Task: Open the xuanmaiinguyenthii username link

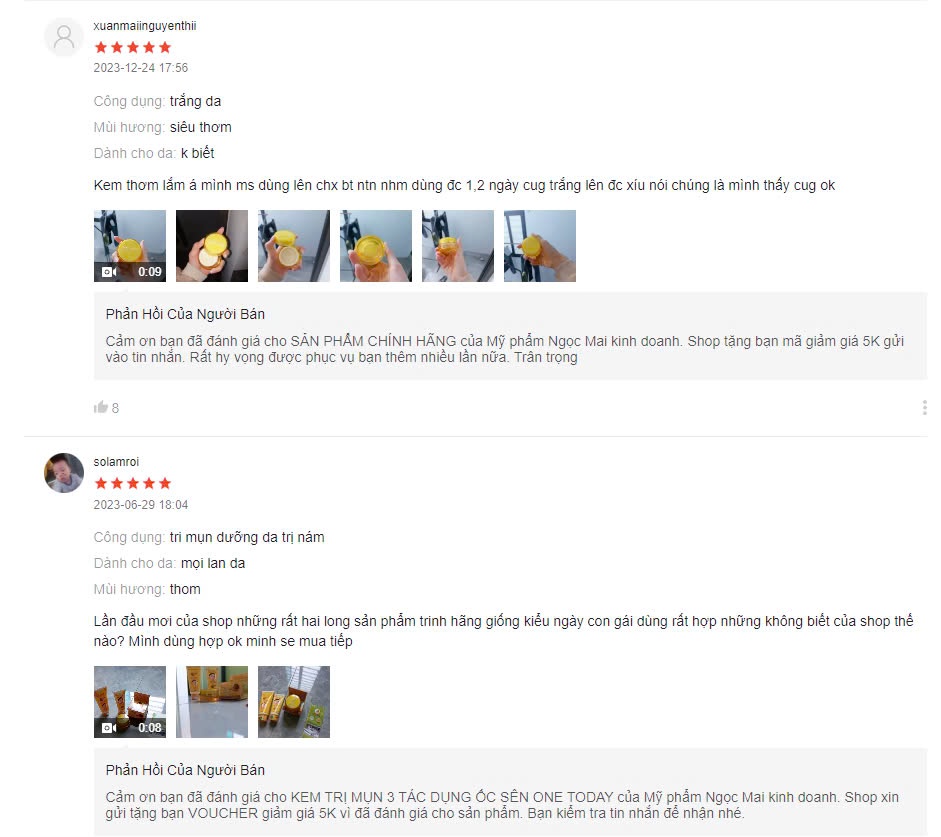Action: point(145,26)
